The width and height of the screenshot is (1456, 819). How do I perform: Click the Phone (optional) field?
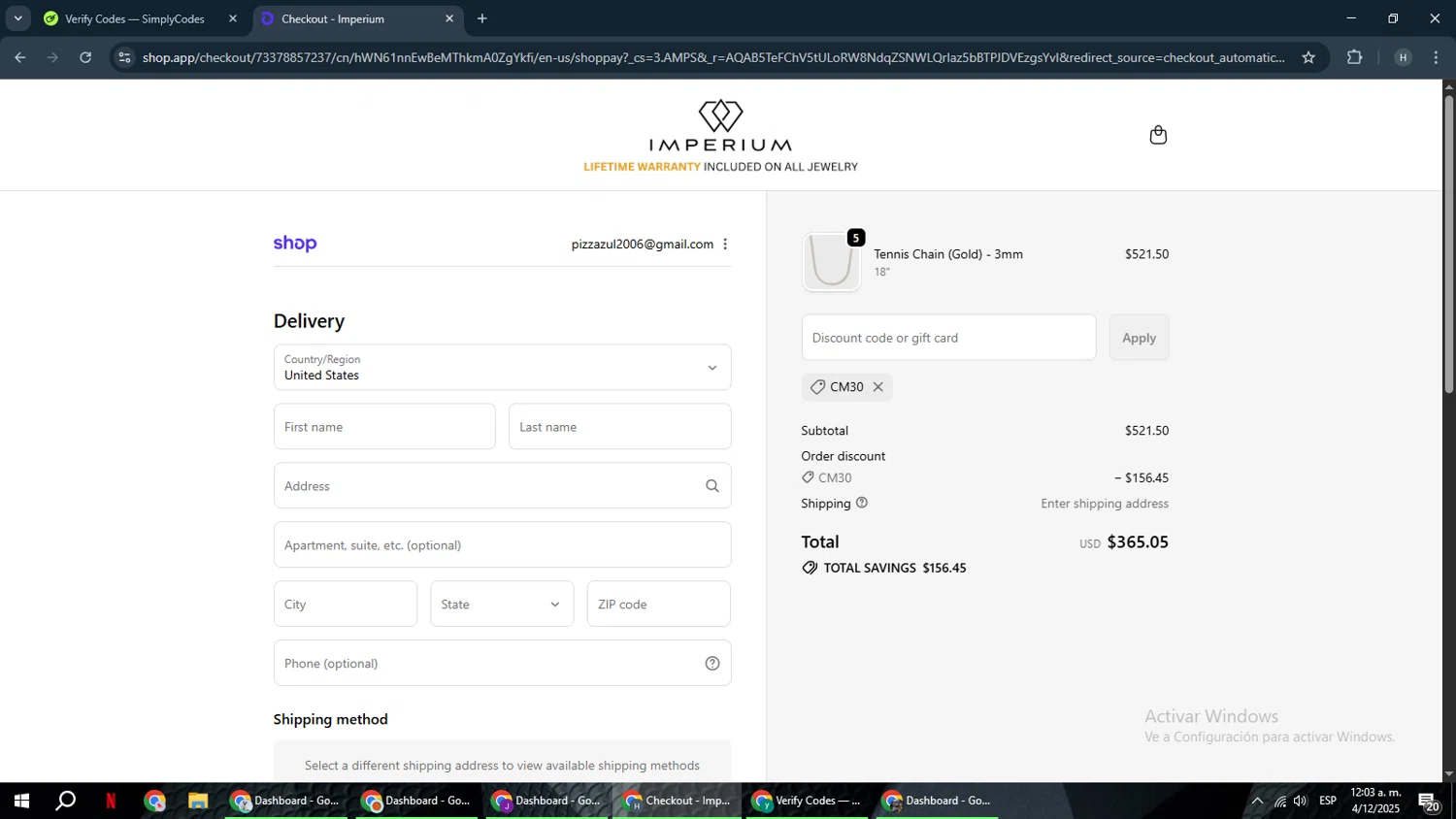pos(502,664)
